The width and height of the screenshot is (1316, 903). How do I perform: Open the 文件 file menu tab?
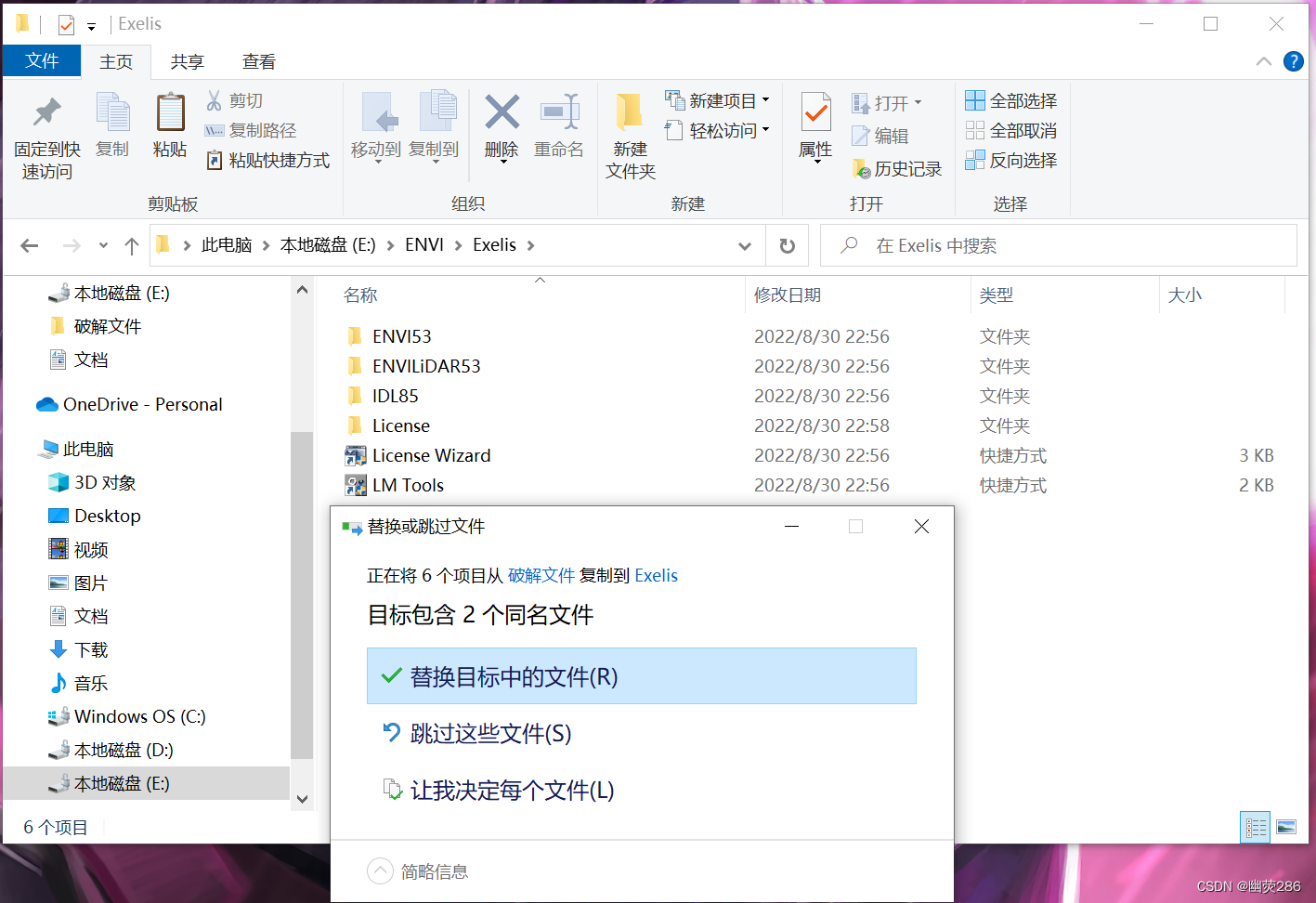43,60
